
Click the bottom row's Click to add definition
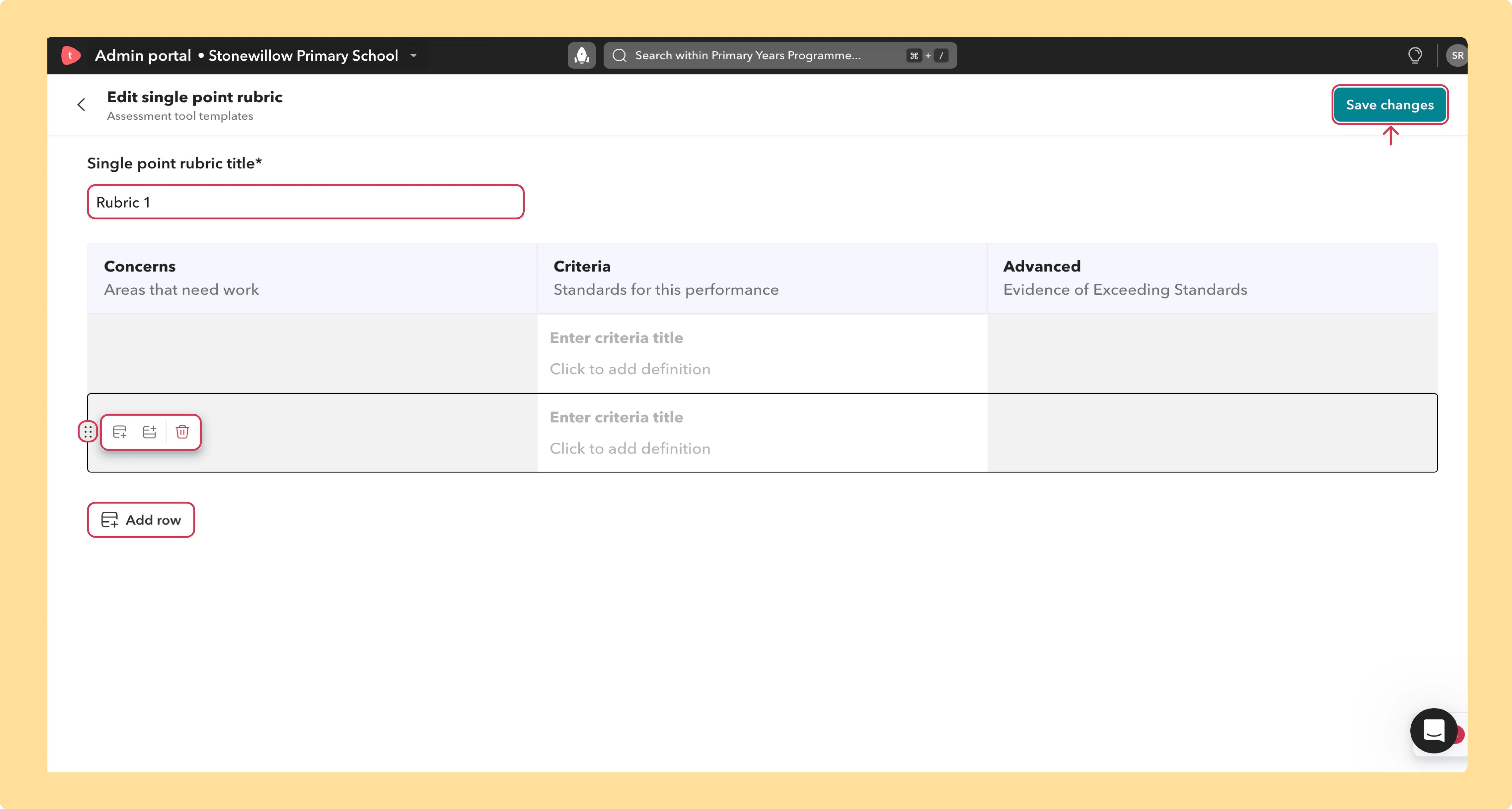point(630,448)
